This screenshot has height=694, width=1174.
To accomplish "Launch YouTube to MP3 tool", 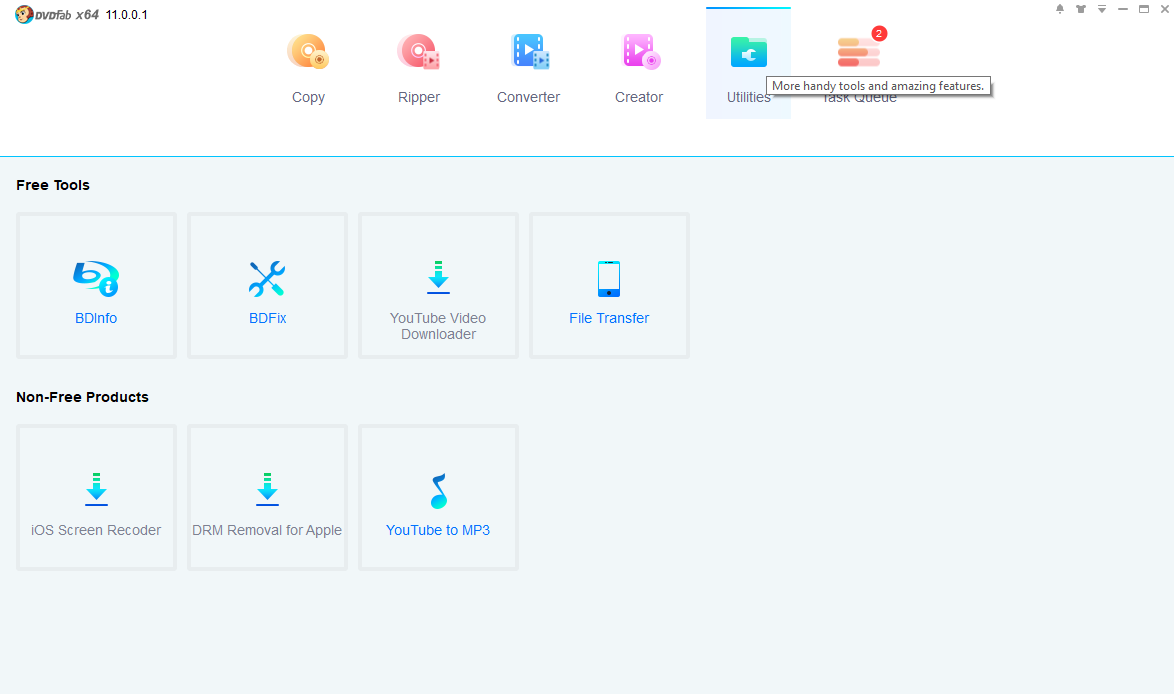I will click(438, 497).
